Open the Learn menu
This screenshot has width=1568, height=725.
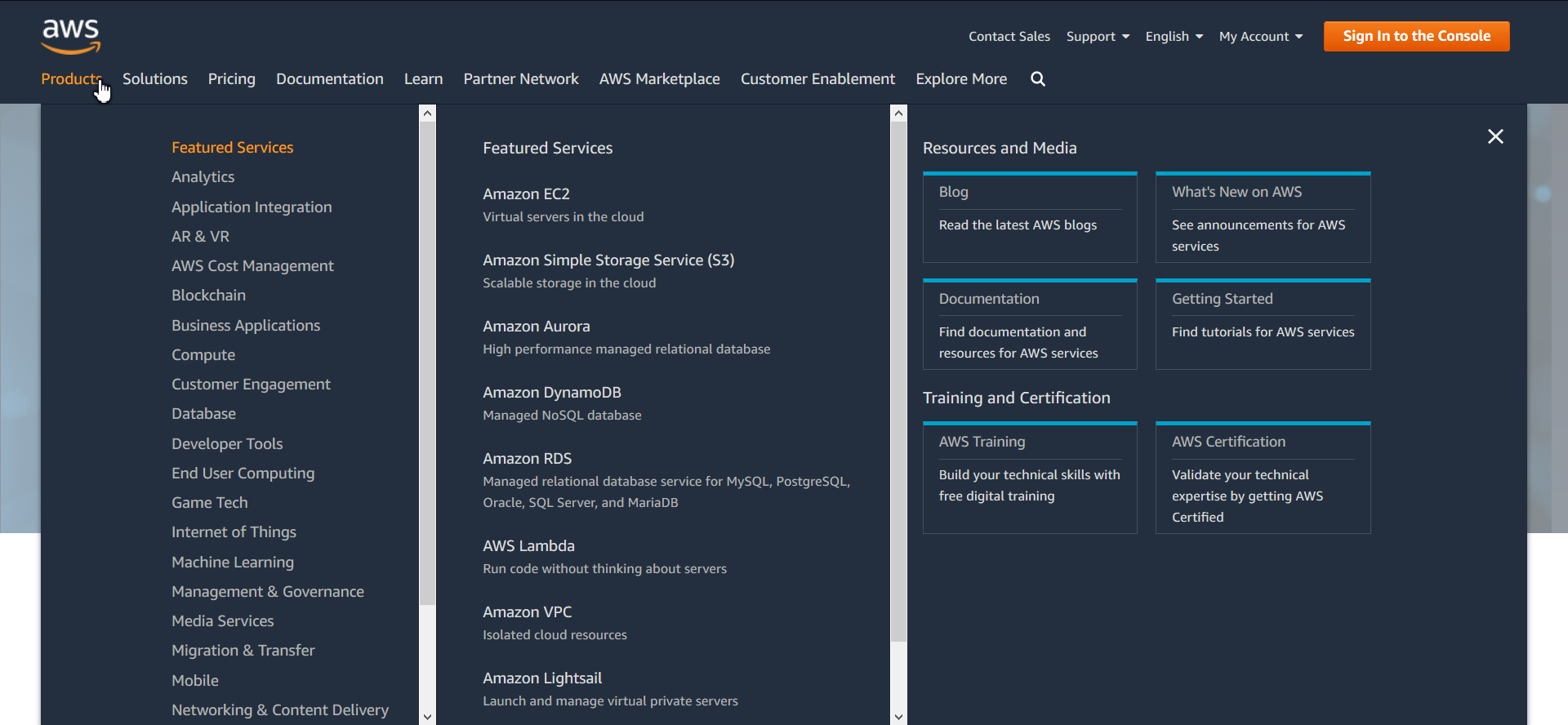(x=423, y=78)
